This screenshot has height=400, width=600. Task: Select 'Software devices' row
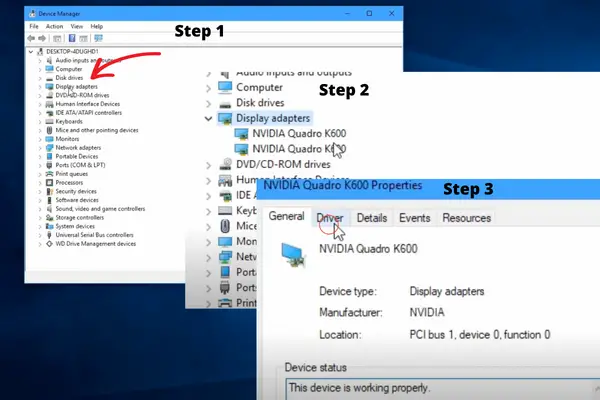coord(77,200)
